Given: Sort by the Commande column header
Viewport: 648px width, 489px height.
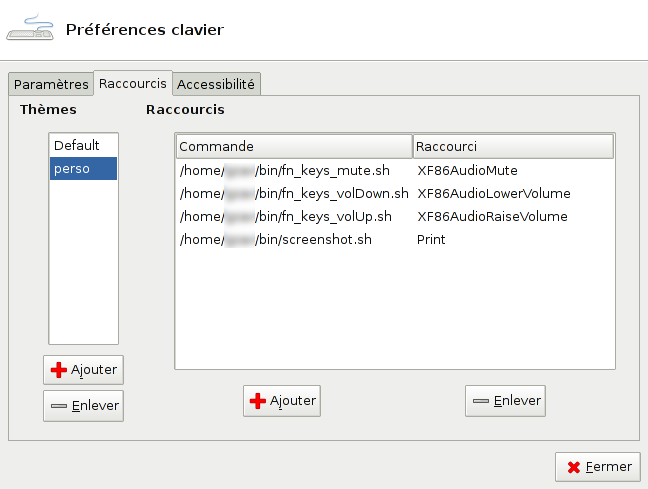Looking at the screenshot, I should point(295,146).
